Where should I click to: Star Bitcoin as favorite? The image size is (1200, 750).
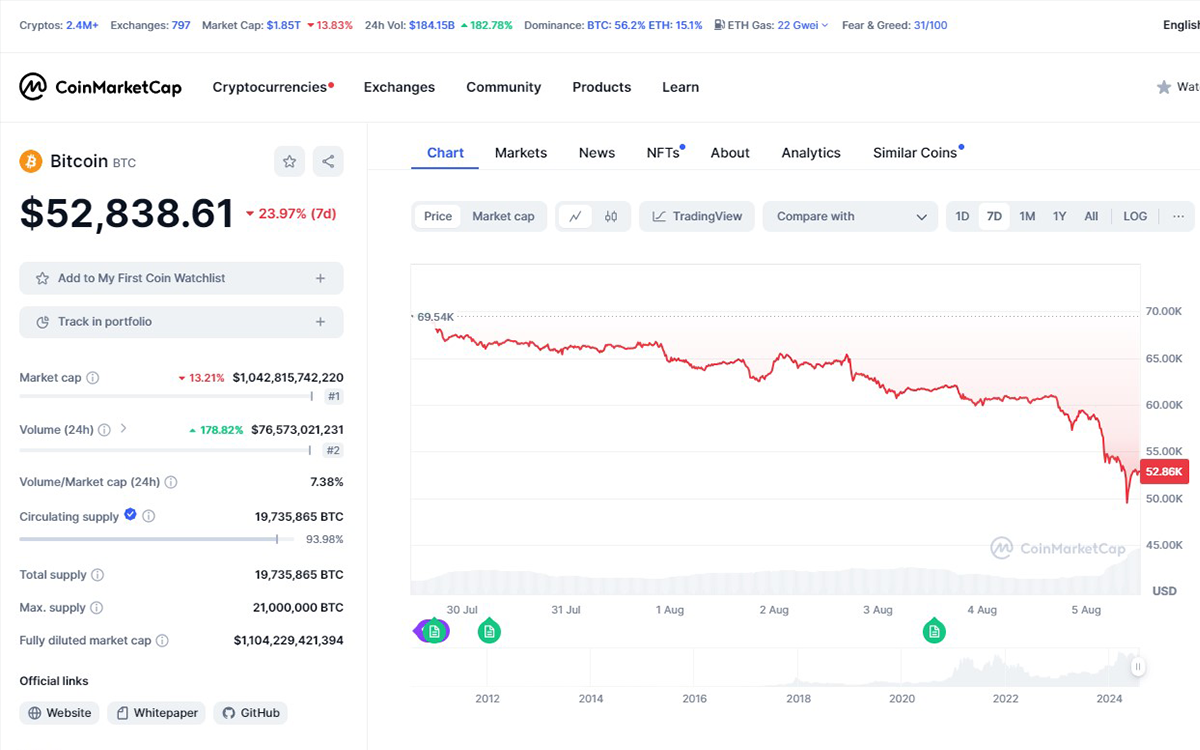[289, 161]
